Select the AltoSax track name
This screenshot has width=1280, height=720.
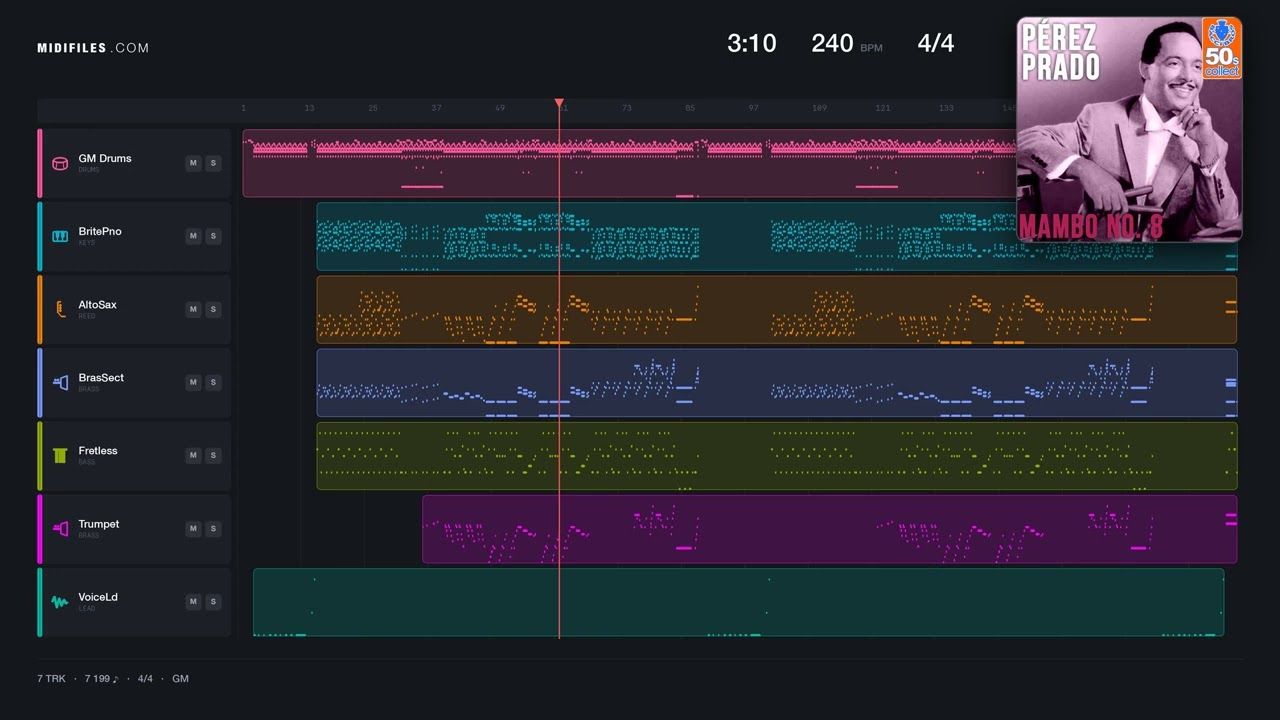coord(98,304)
